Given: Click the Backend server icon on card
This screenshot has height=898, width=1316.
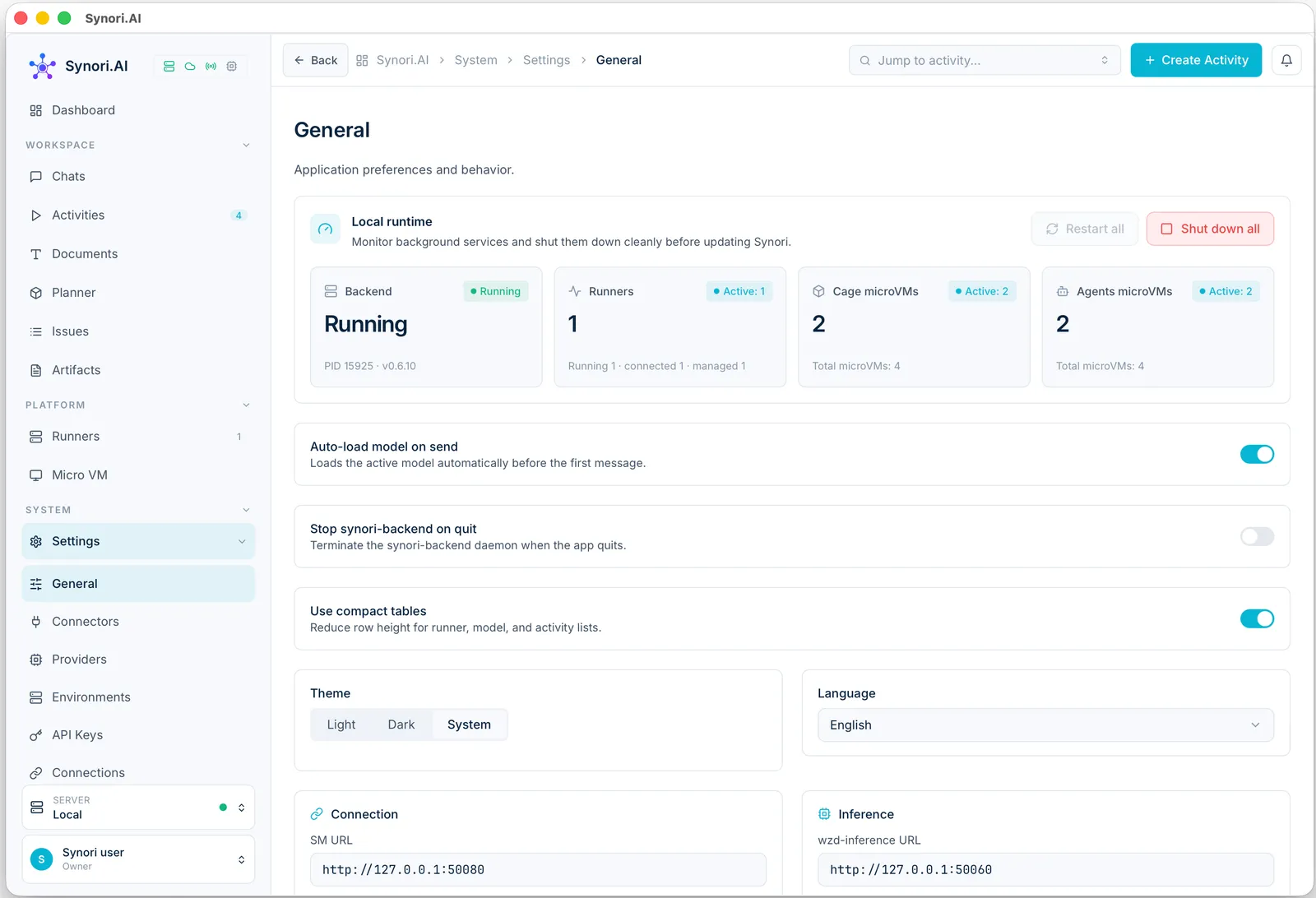Looking at the screenshot, I should tap(331, 291).
